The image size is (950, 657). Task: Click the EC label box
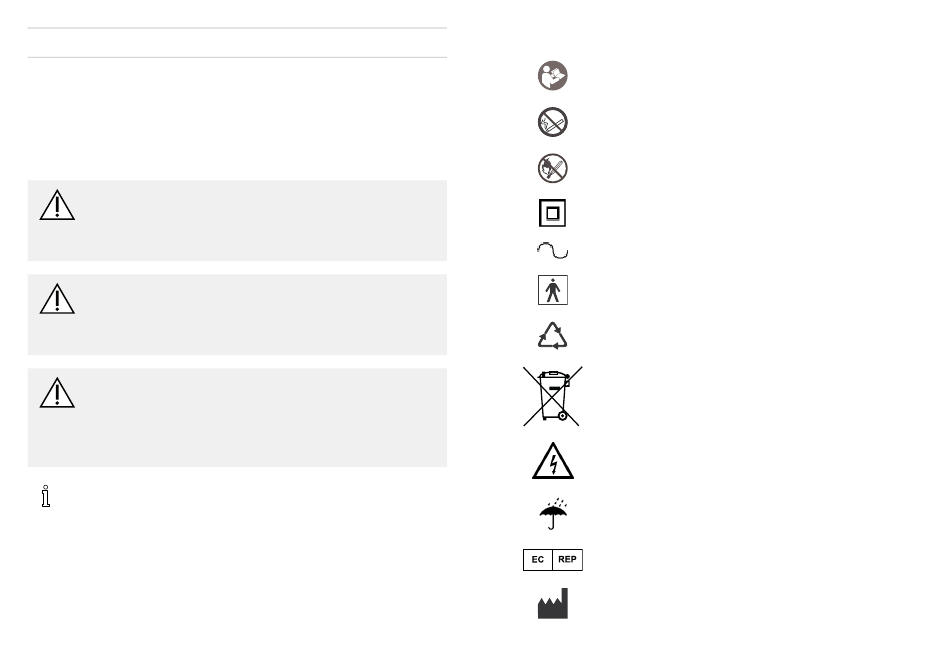click(538, 559)
